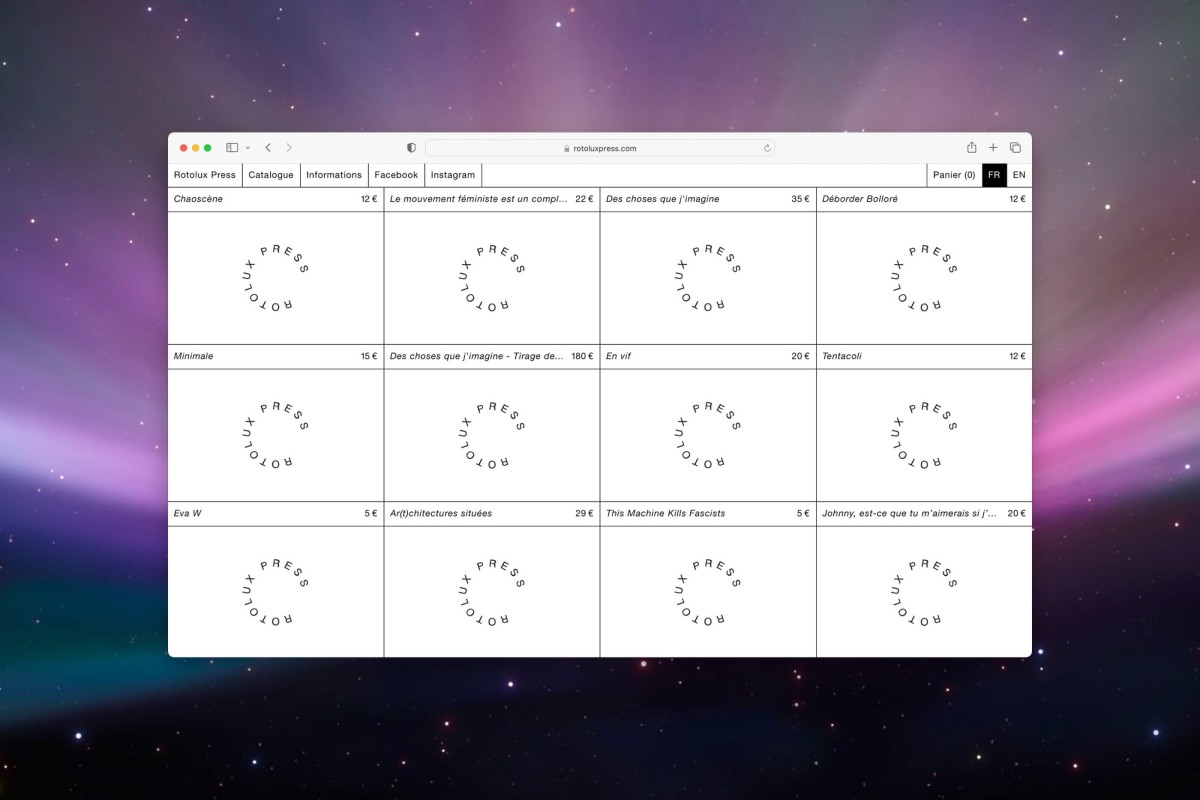
Task: Open the Catalogue menu item
Action: (271, 175)
